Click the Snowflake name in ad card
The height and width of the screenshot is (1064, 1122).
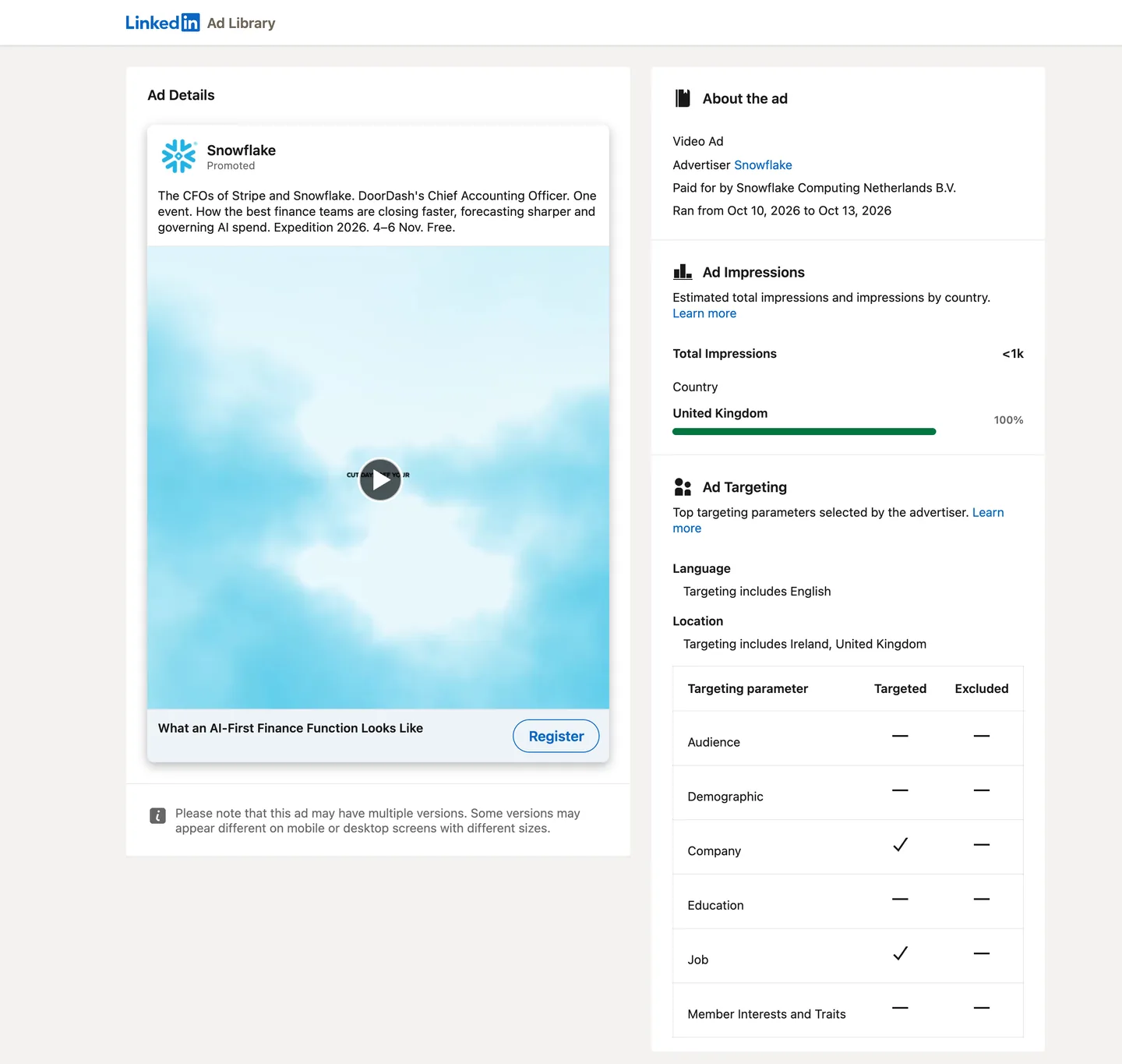[x=241, y=150]
